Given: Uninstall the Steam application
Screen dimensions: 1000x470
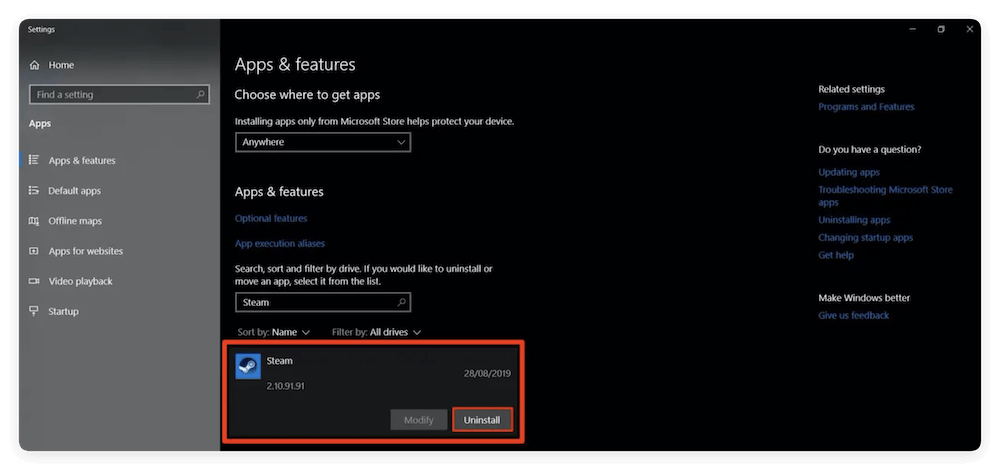Looking at the screenshot, I should [x=482, y=420].
